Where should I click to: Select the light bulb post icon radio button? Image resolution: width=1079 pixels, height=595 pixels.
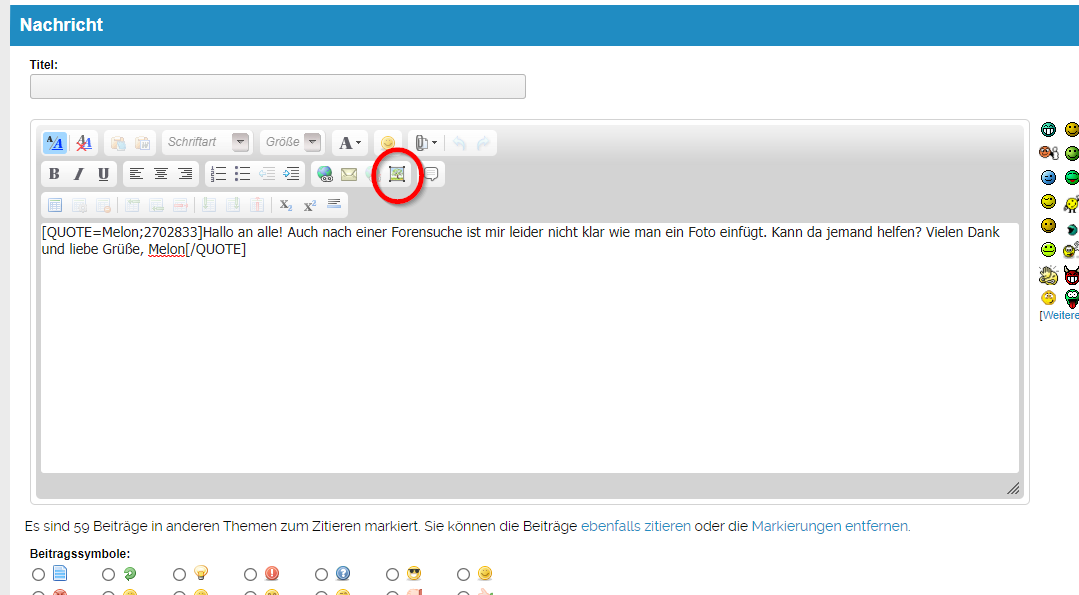point(180,574)
